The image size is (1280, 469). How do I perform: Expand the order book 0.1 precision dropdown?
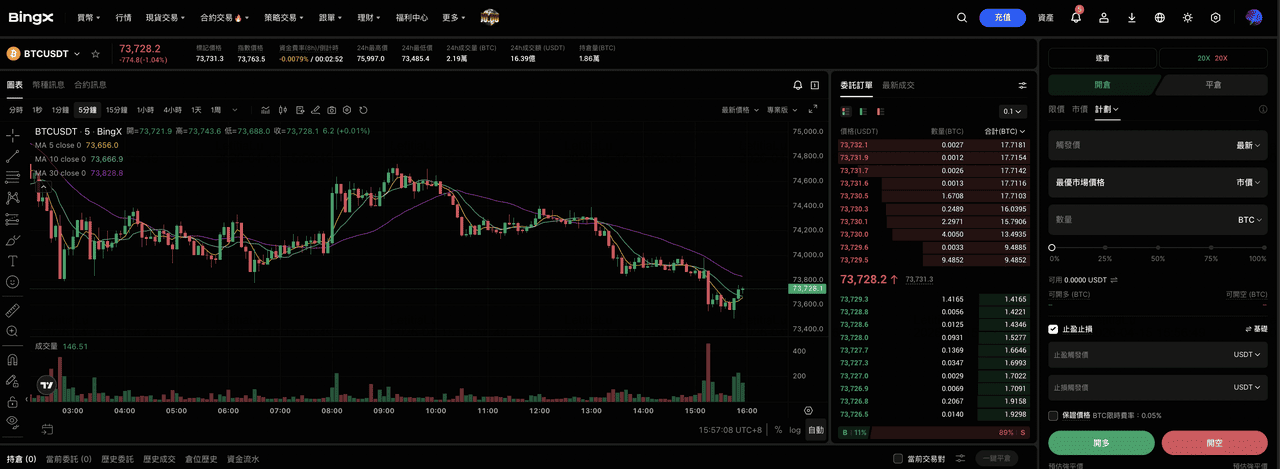click(x=1013, y=111)
